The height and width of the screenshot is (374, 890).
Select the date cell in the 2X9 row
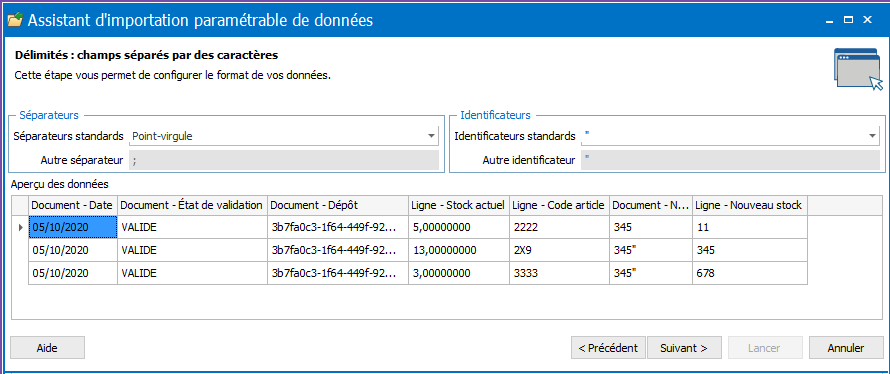point(73,250)
